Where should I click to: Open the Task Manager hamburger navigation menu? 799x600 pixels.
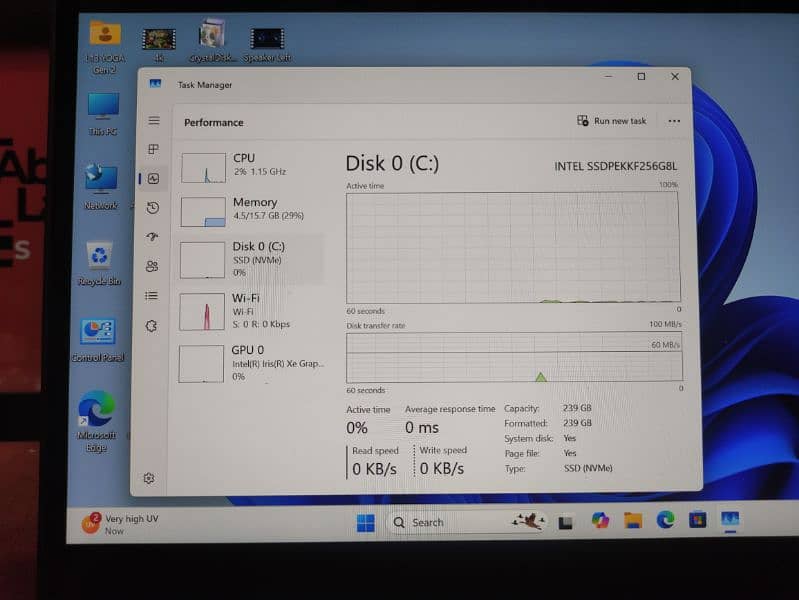click(154, 121)
